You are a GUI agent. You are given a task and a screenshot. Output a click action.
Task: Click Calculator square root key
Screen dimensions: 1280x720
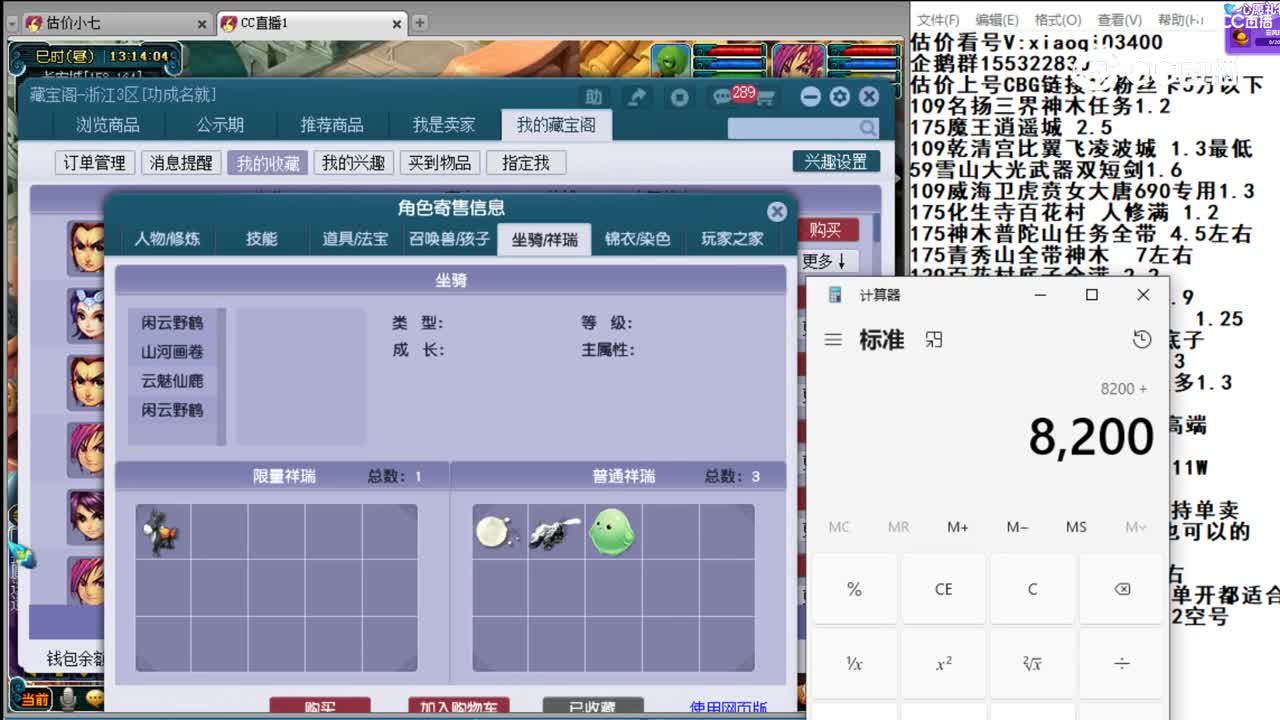(x=1033, y=663)
